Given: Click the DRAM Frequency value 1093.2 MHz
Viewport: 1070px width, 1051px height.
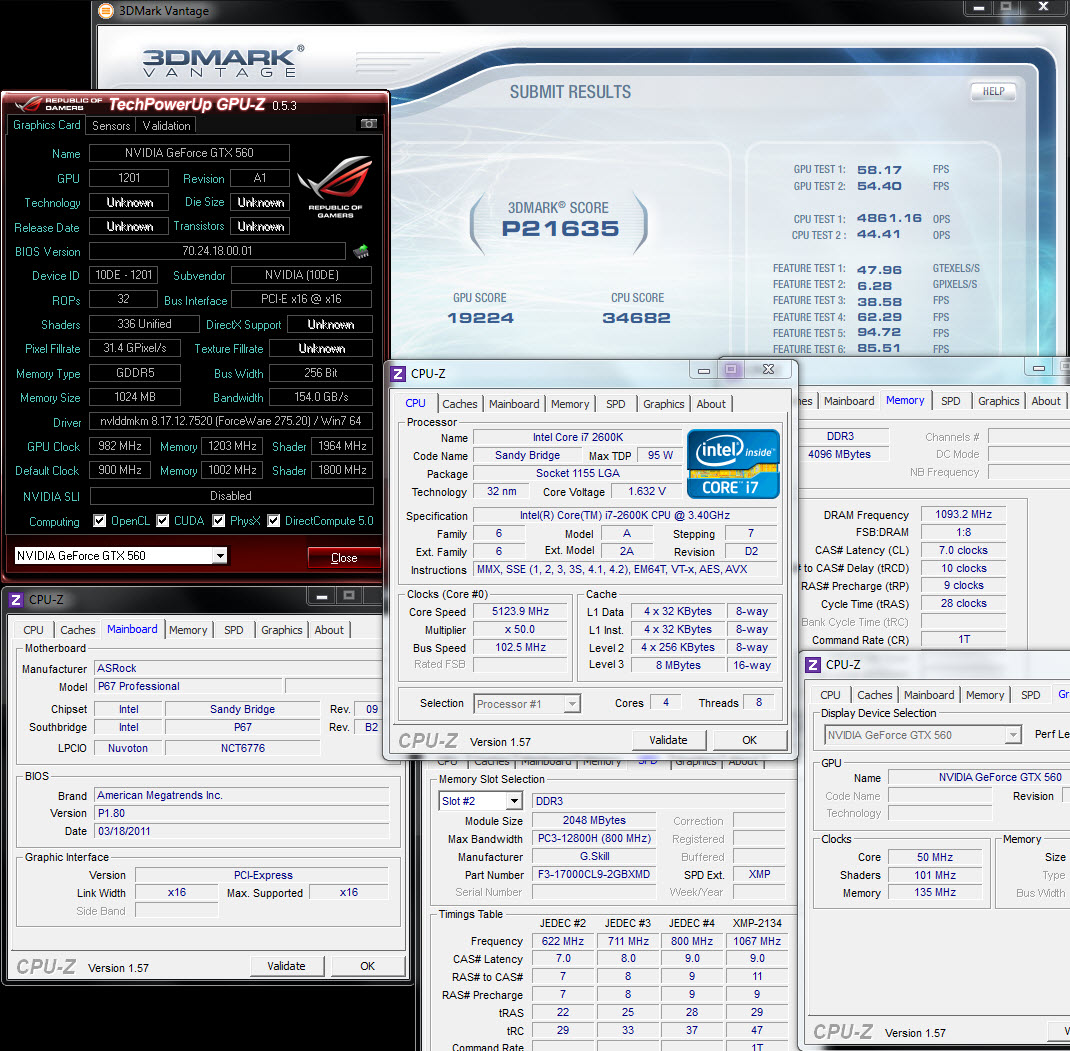Looking at the screenshot, I should tap(963, 515).
